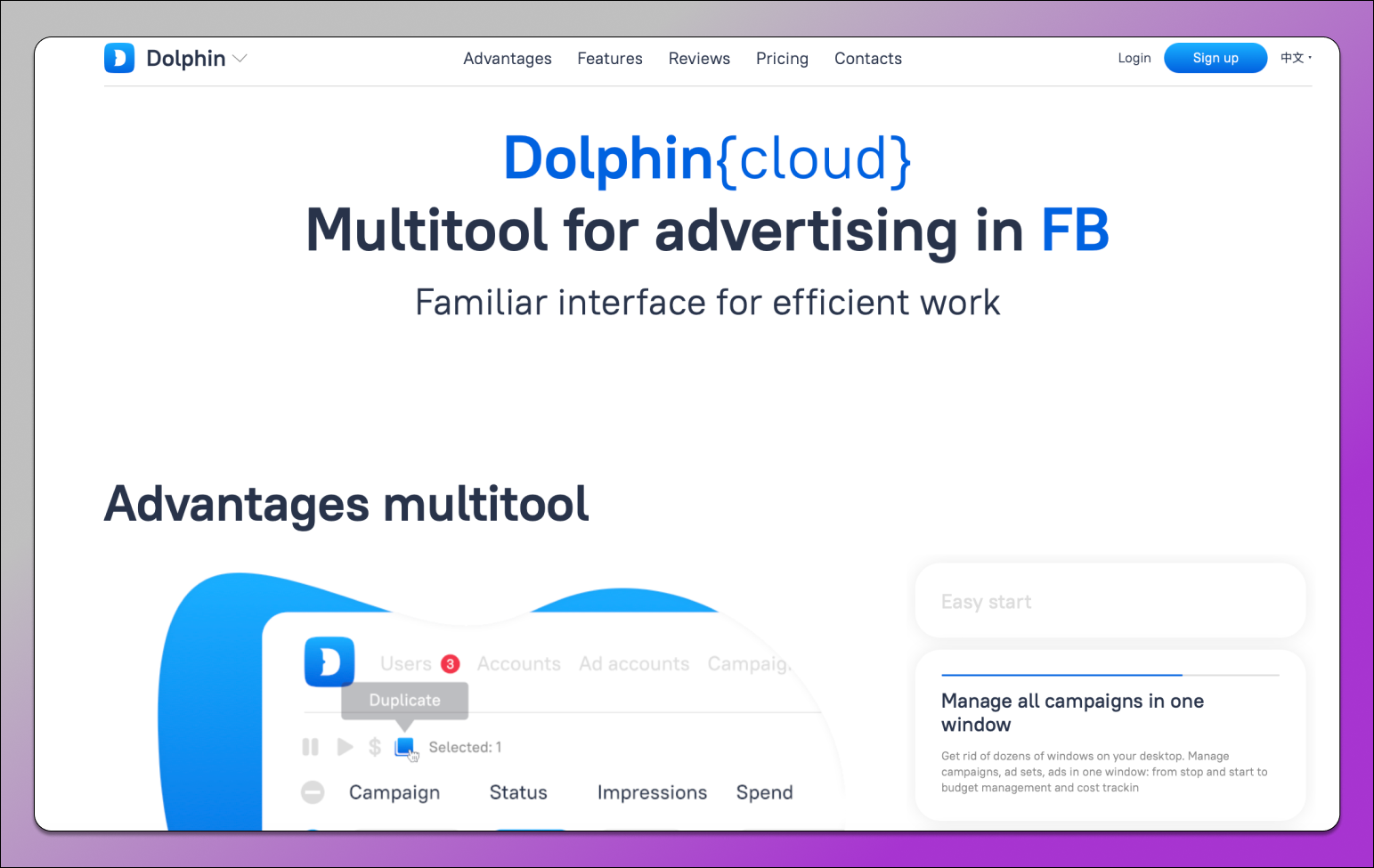Toggle the select-all minus checkbox beside Campaign
Viewport: 1374px width, 868px height.
pos(313,792)
